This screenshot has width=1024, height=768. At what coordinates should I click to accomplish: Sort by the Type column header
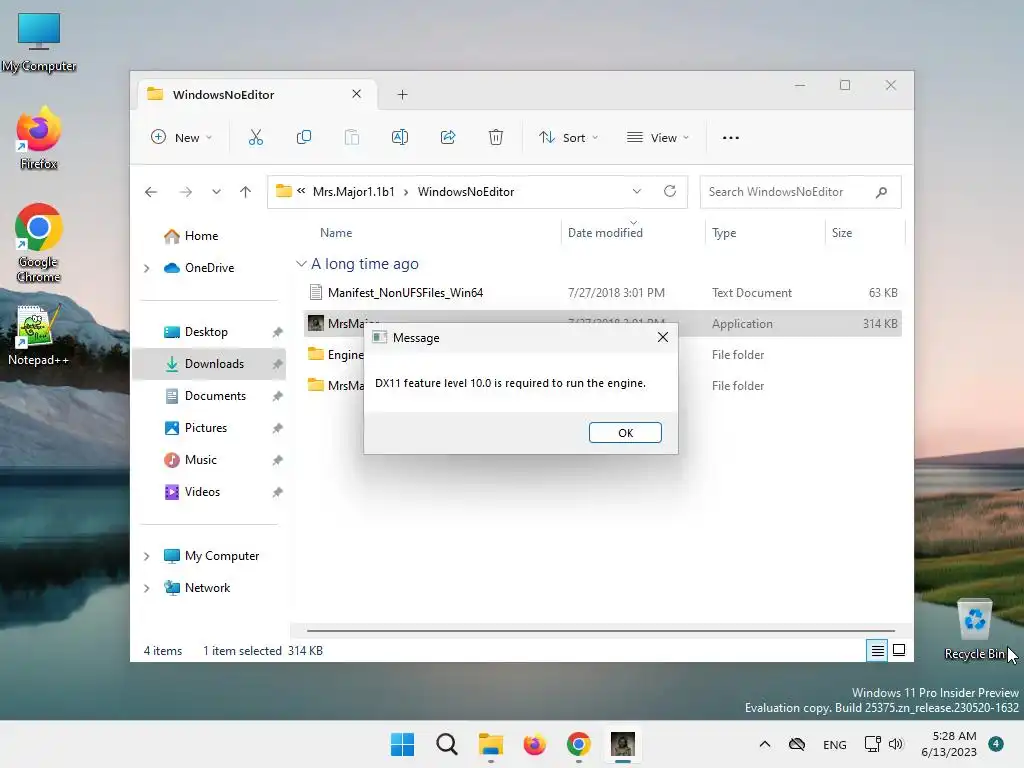point(724,232)
